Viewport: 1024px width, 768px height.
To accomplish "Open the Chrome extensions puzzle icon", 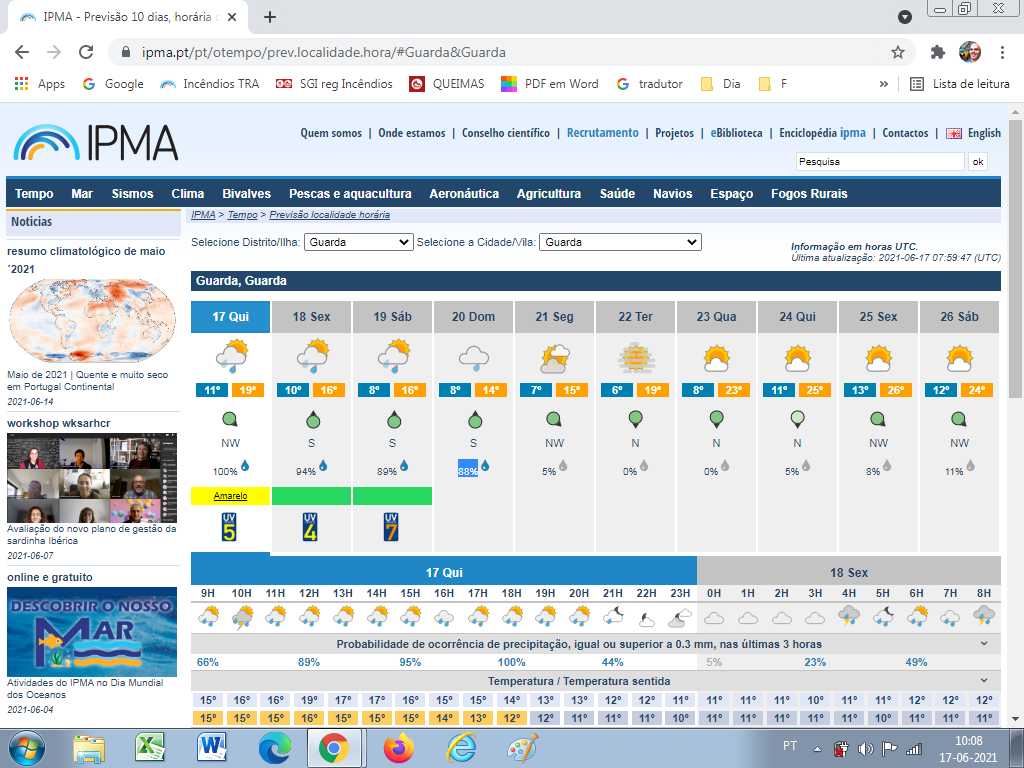I will pos(938,52).
